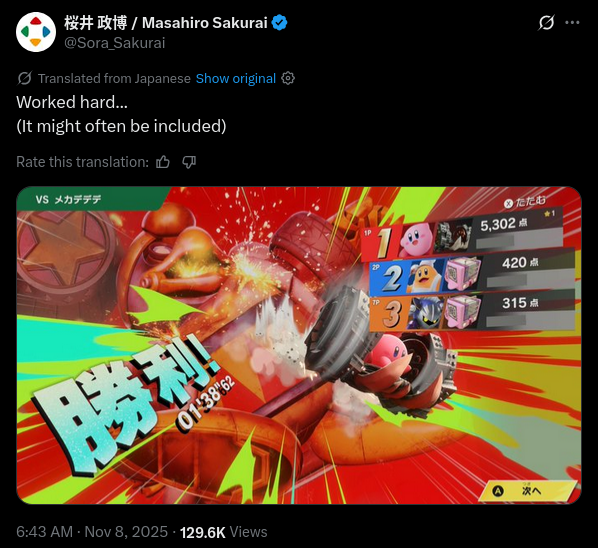
Task: Open the three-dot more options menu
Action: (572, 22)
